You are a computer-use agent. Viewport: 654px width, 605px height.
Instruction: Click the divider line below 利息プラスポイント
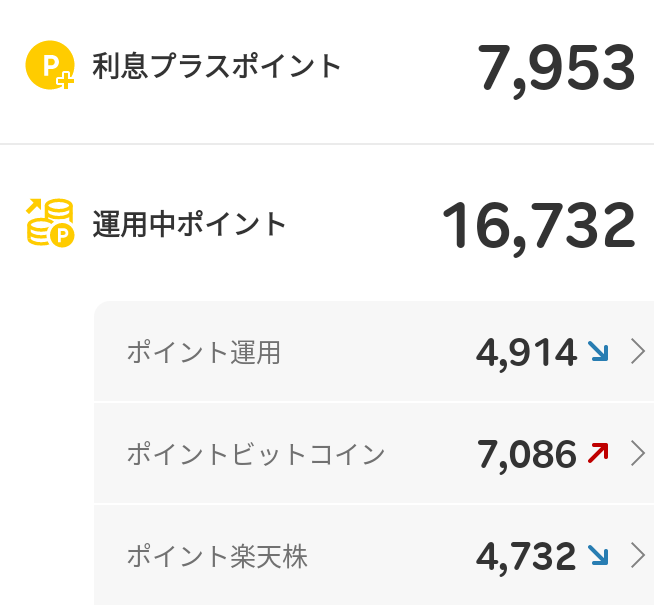(x=327, y=144)
